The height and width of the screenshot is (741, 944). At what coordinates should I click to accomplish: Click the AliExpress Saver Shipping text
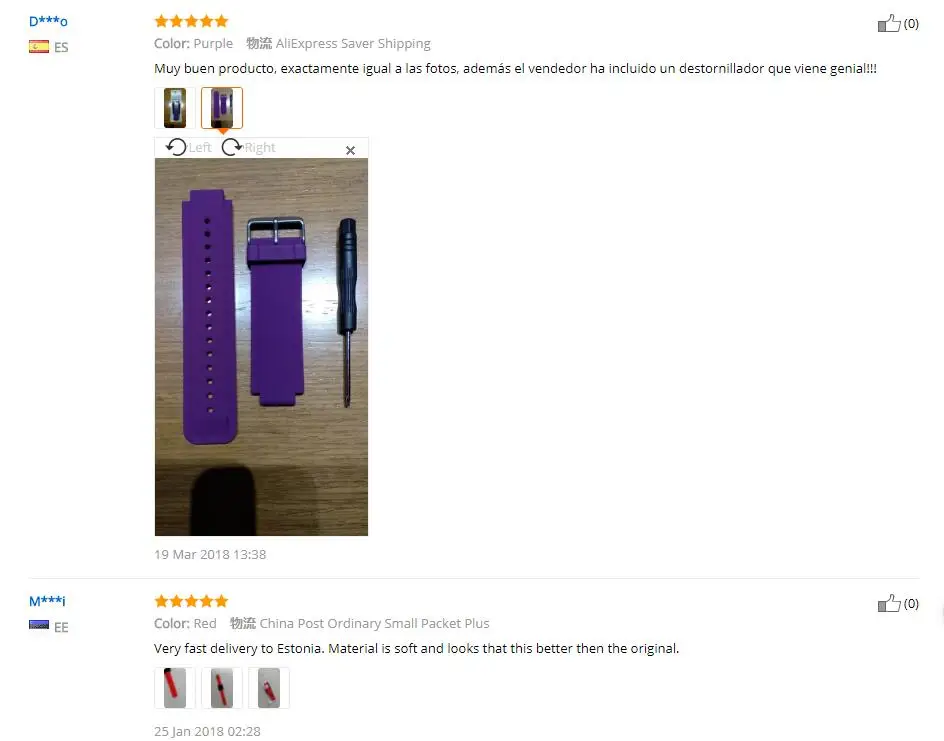click(353, 43)
